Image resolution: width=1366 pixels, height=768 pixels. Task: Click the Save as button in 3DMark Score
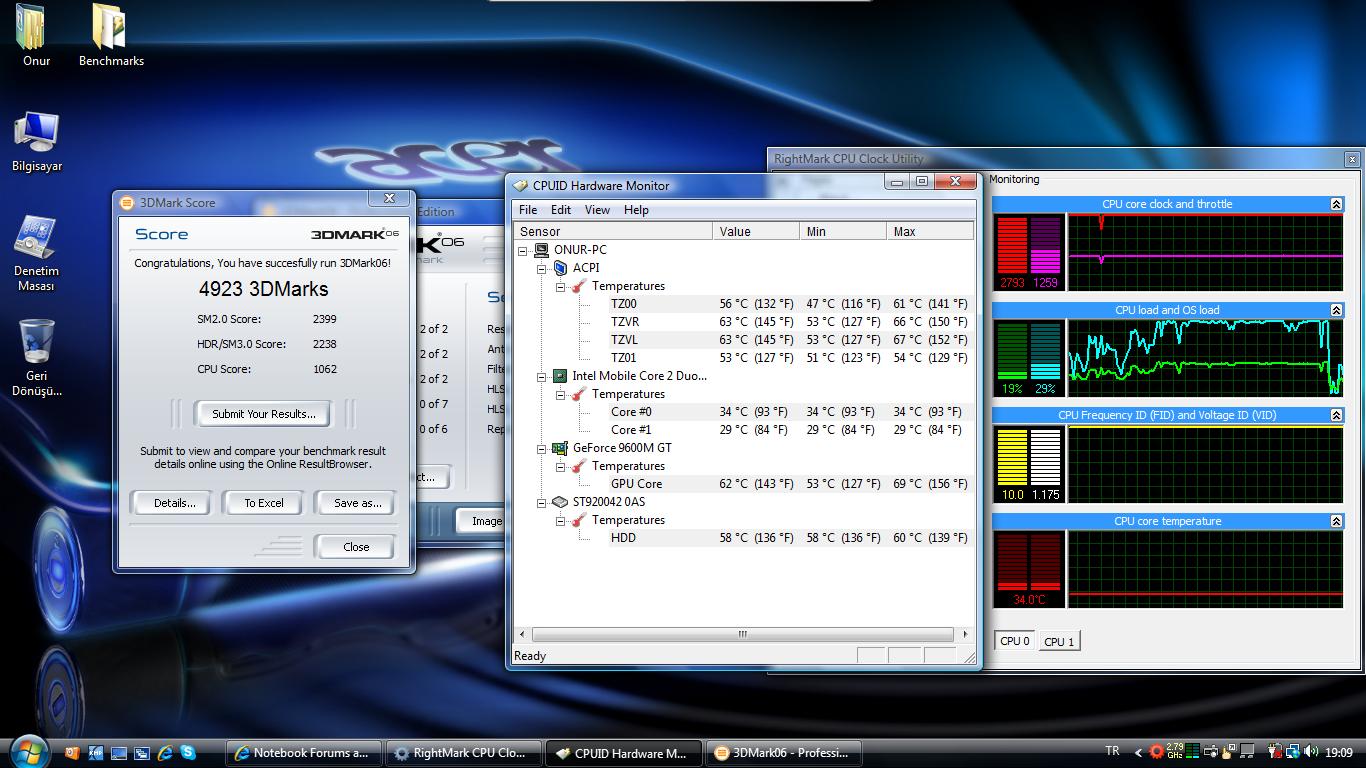click(356, 503)
